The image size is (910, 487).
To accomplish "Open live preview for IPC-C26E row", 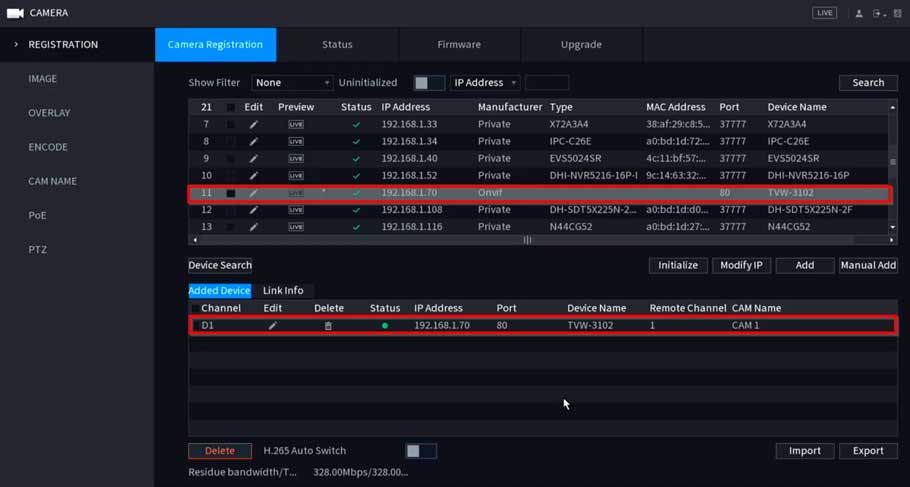I will point(295,141).
